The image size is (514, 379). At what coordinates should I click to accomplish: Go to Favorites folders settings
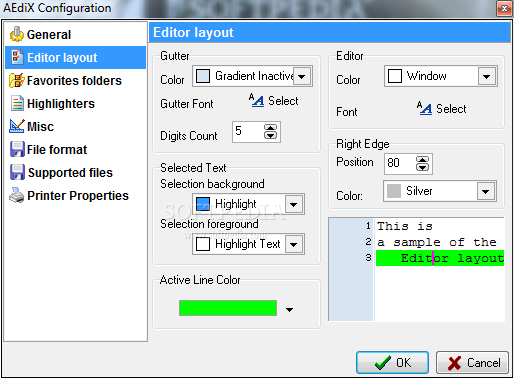click(x=76, y=81)
